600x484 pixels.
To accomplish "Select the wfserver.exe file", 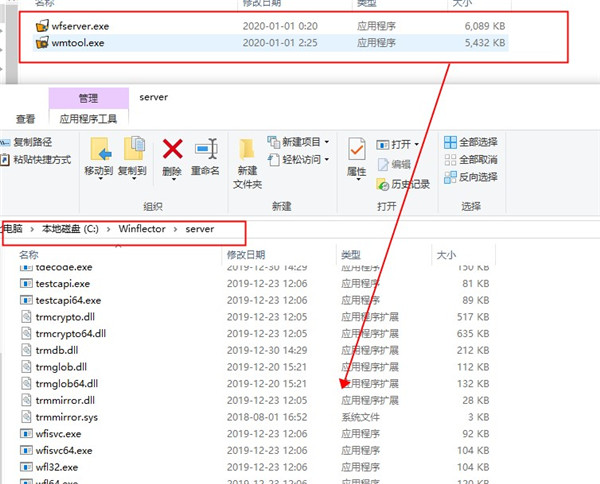I will (272, 26).
